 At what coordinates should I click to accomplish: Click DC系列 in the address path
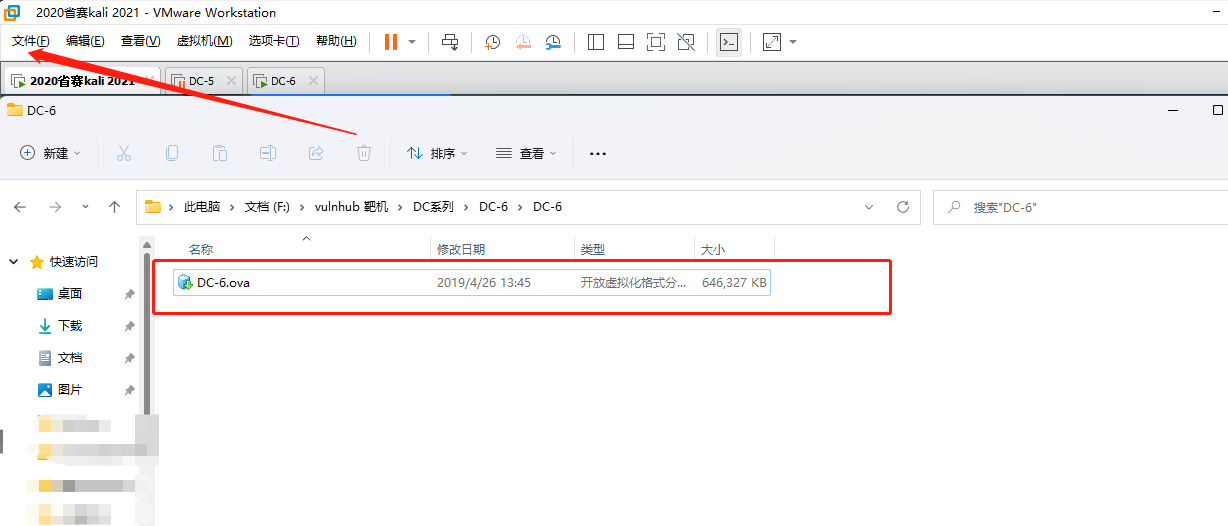click(433, 207)
